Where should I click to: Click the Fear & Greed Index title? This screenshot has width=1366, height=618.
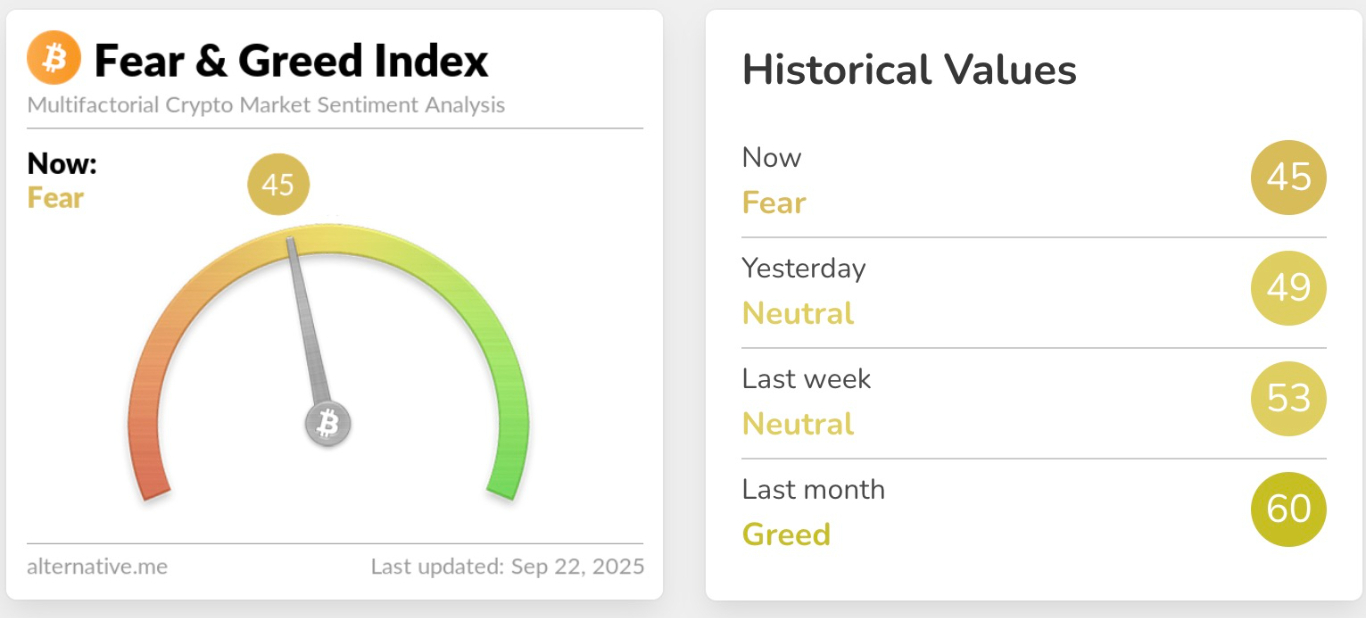click(291, 60)
